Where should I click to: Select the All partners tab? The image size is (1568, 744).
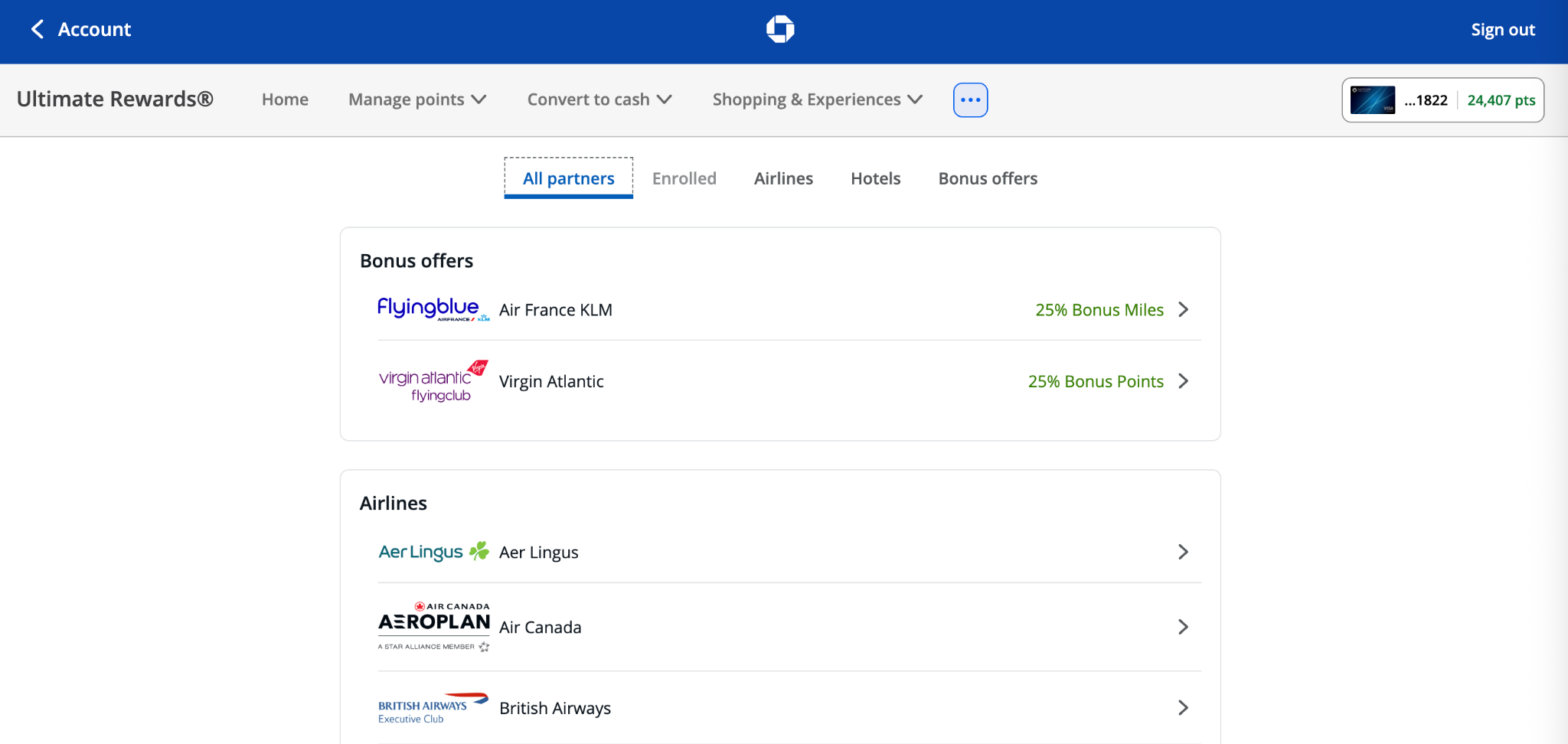(568, 178)
